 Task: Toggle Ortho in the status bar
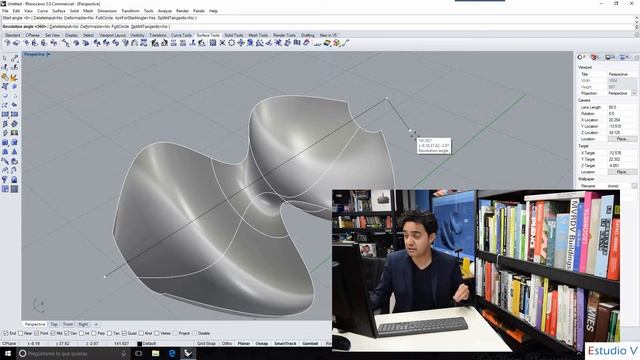point(227,344)
